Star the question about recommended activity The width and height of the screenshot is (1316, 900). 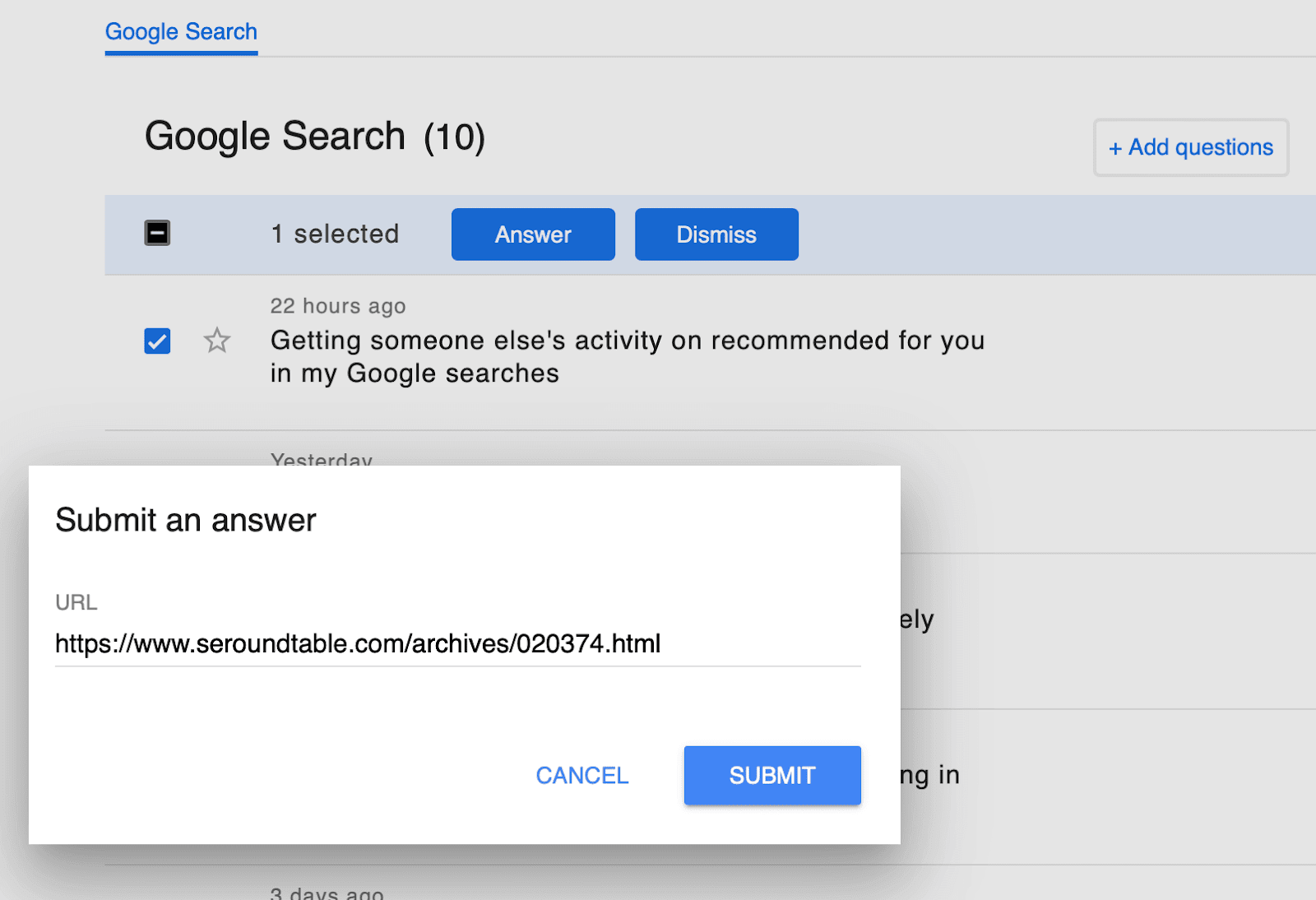[x=217, y=340]
